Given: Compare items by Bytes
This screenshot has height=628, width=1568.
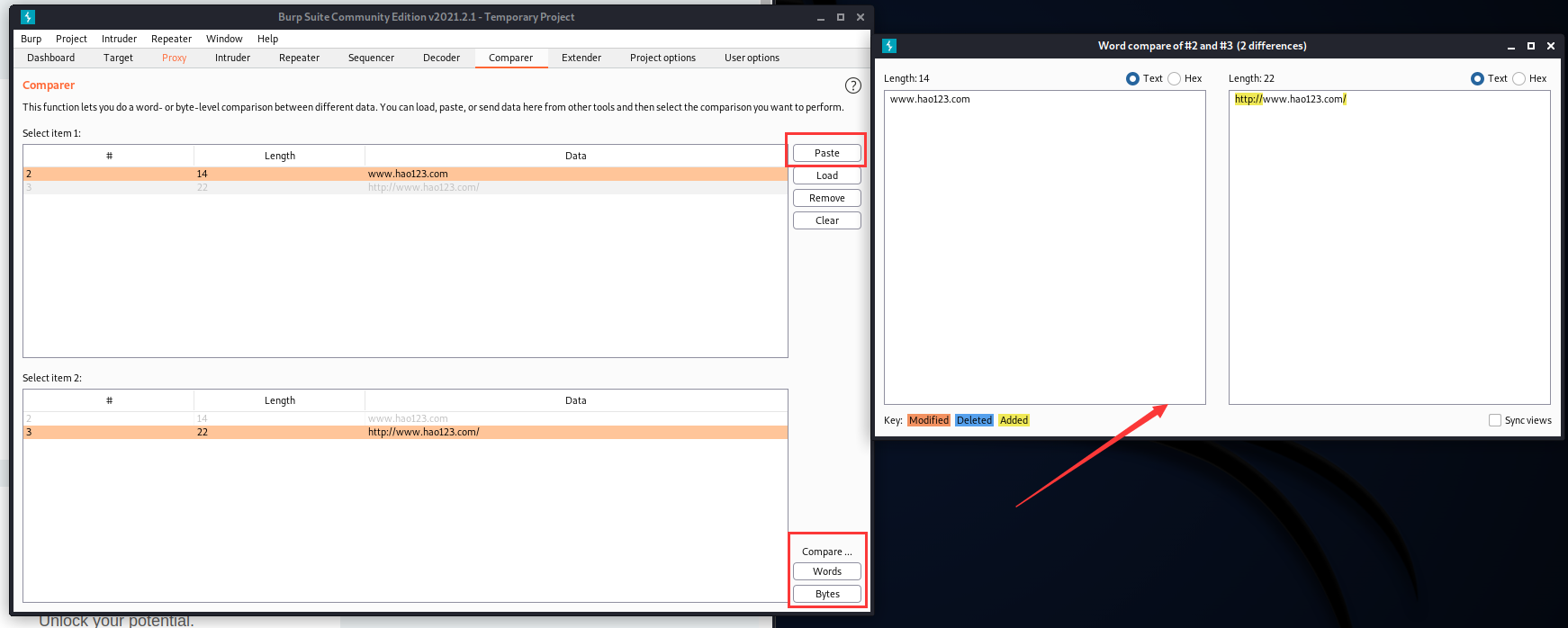Looking at the screenshot, I should (827, 594).
